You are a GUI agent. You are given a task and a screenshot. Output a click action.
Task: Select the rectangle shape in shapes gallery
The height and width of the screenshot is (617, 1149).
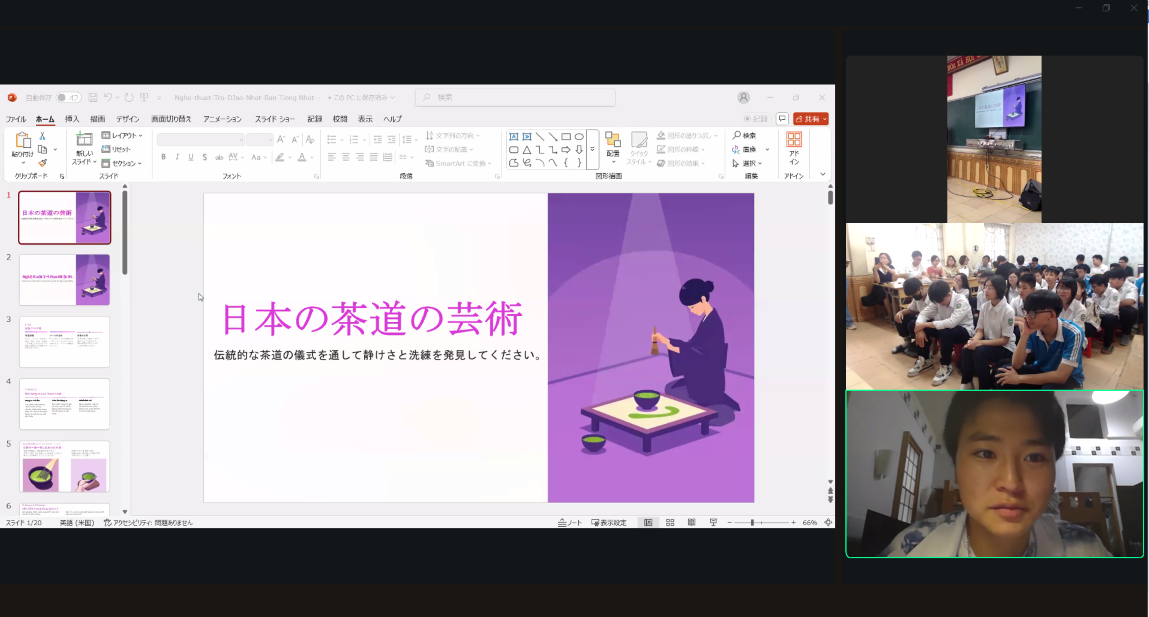(x=566, y=137)
